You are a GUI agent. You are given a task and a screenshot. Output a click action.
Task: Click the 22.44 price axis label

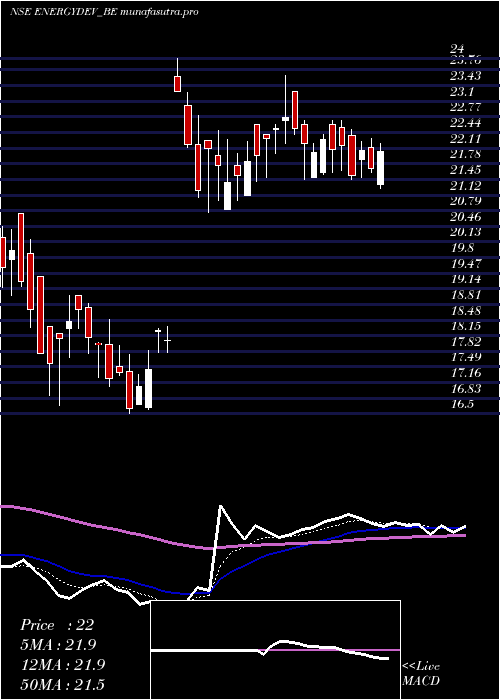pos(466,123)
